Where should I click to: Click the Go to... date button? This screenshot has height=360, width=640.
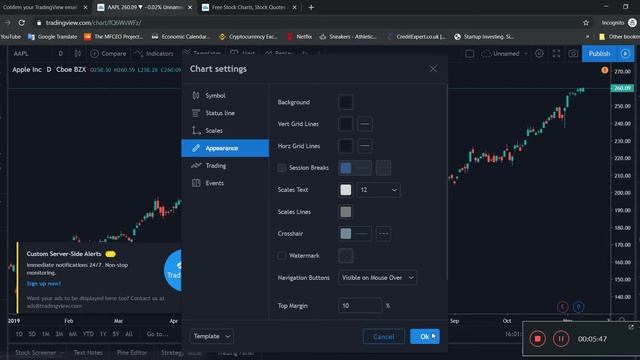[x=157, y=334]
